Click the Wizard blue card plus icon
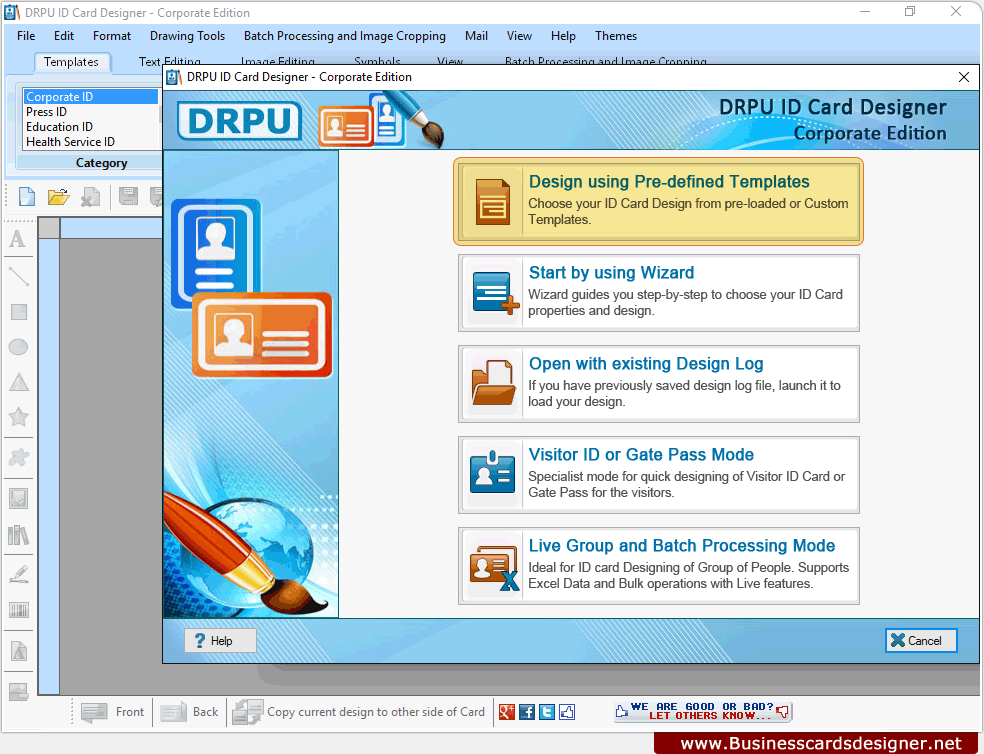The height and width of the screenshot is (754, 984). (495, 293)
